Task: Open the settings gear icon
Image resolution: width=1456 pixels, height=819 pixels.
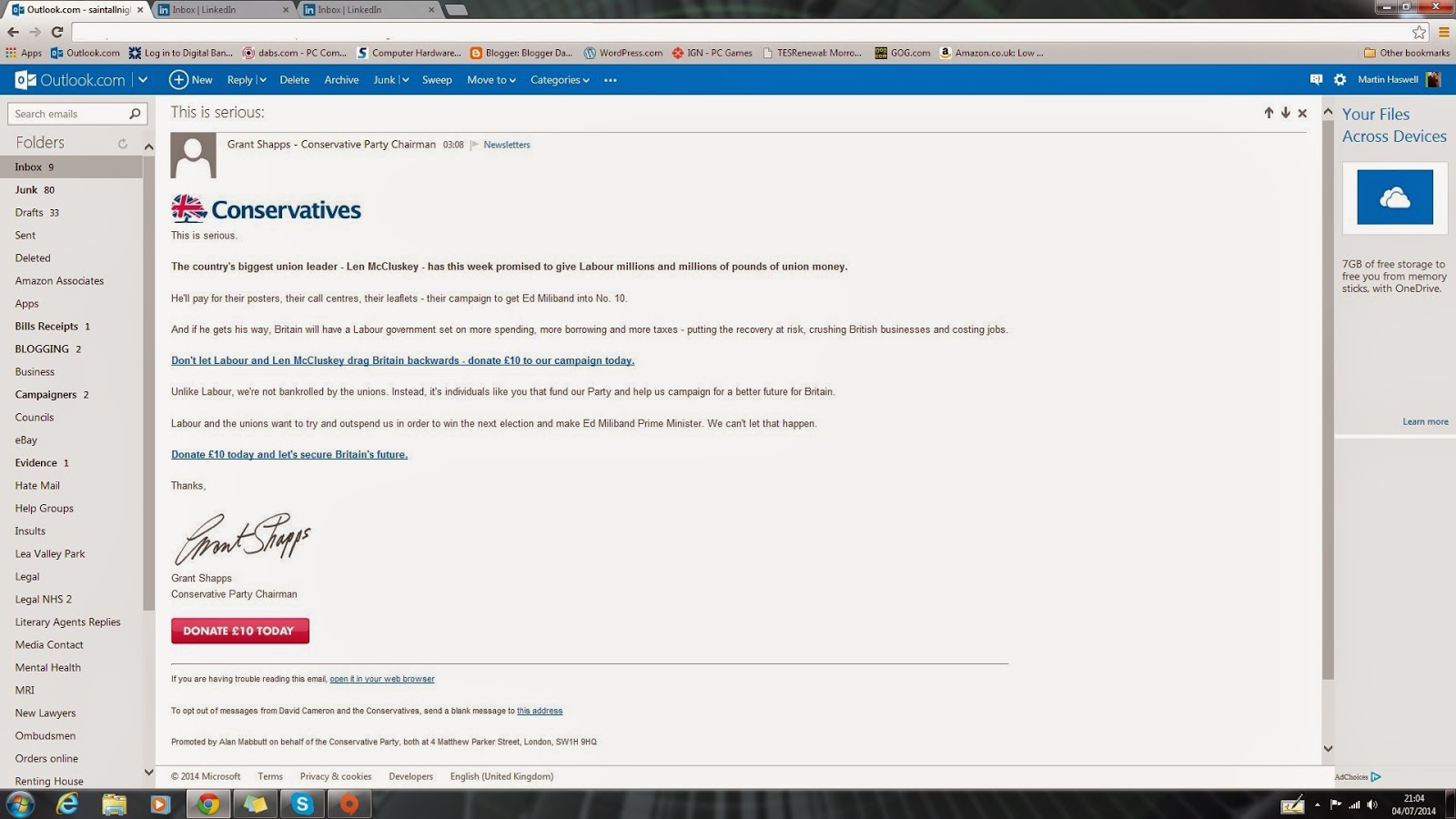Action: (1340, 80)
